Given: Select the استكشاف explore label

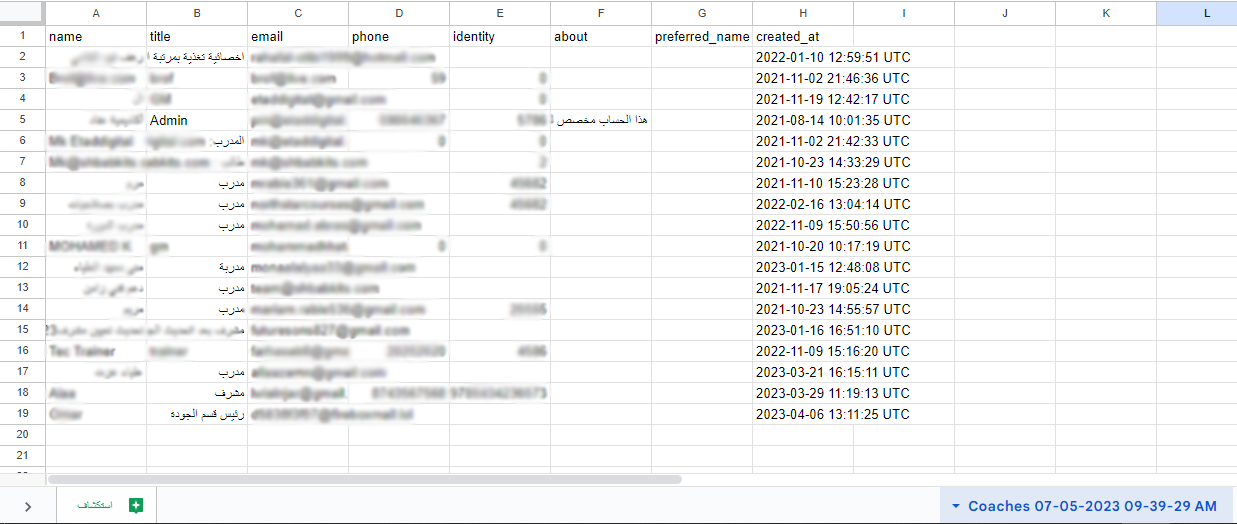Looking at the screenshot, I should pyautogui.click(x=95, y=506).
